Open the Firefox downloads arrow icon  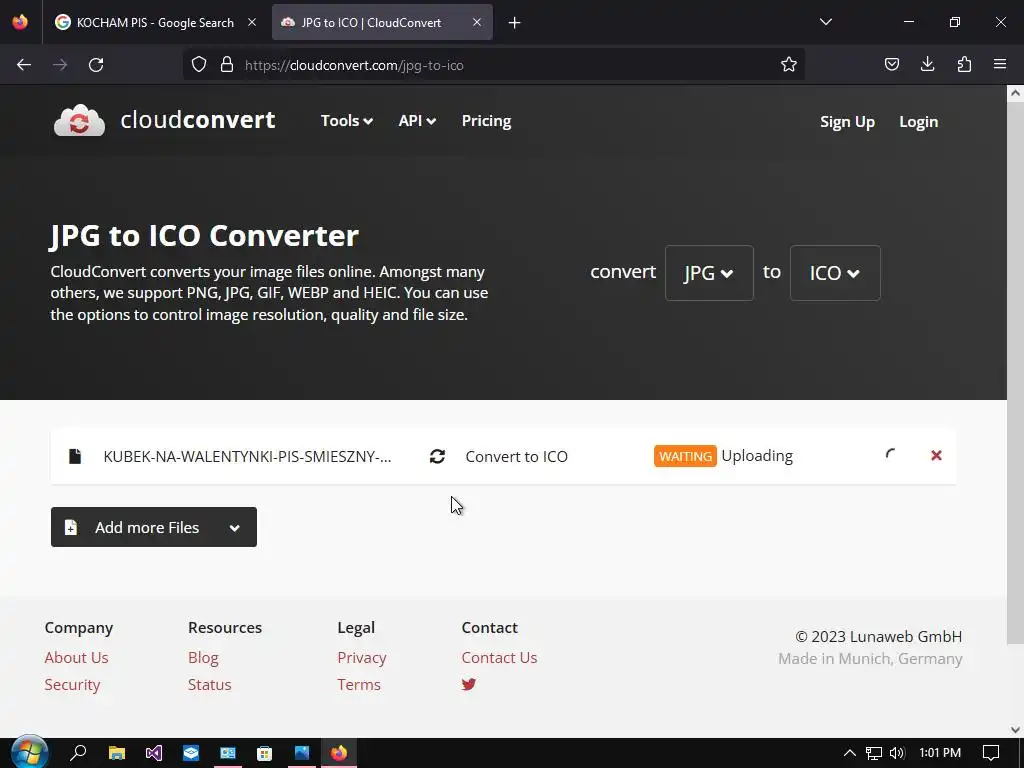[927, 64]
